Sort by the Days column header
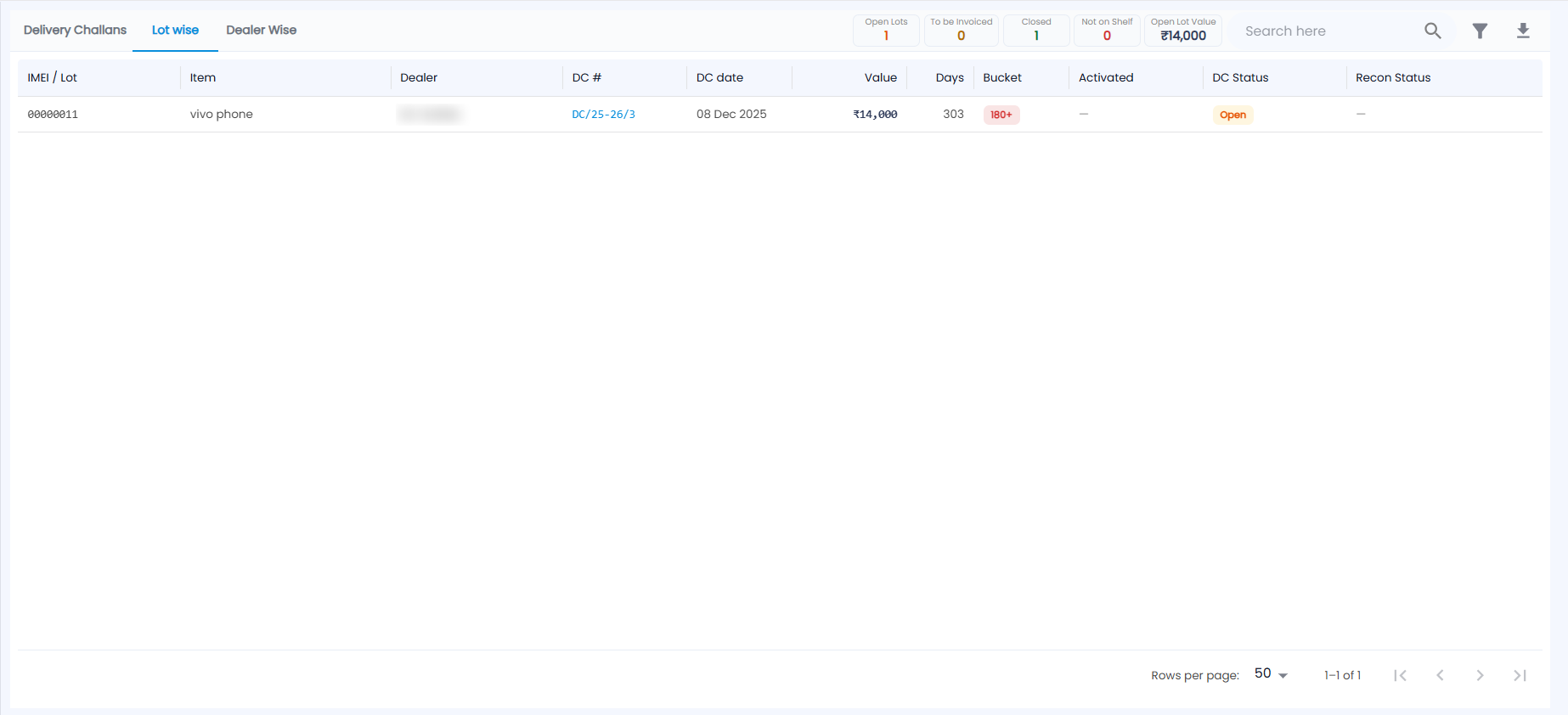 pyautogui.click(x=949, y=77)
